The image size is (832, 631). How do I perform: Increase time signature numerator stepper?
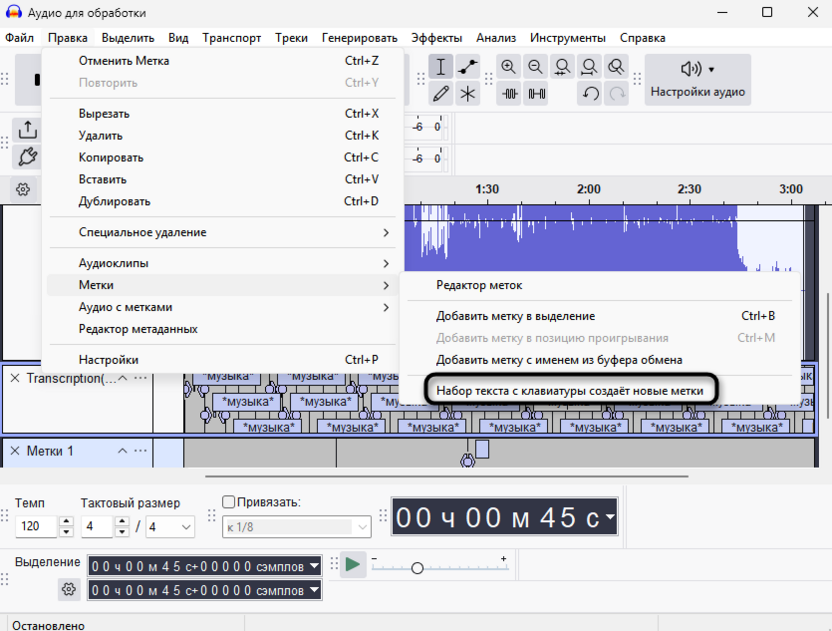pyautogui.click(x=122, y=521)
